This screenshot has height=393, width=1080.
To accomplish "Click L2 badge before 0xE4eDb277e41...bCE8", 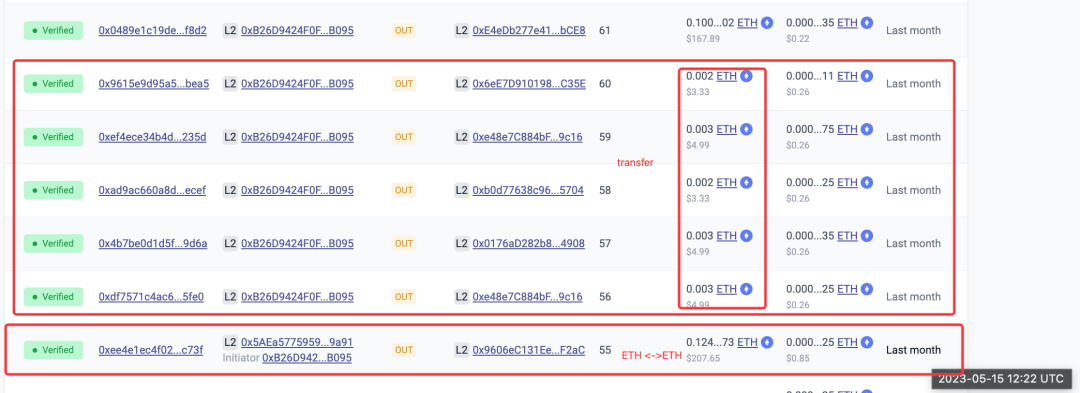I will [x=462, y=30].
